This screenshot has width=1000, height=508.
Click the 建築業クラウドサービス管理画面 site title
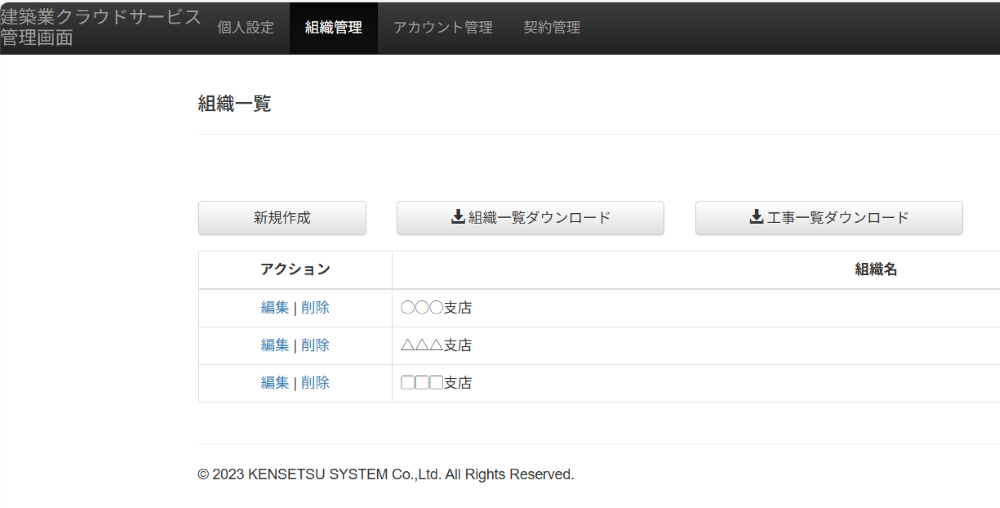point(100,28)
